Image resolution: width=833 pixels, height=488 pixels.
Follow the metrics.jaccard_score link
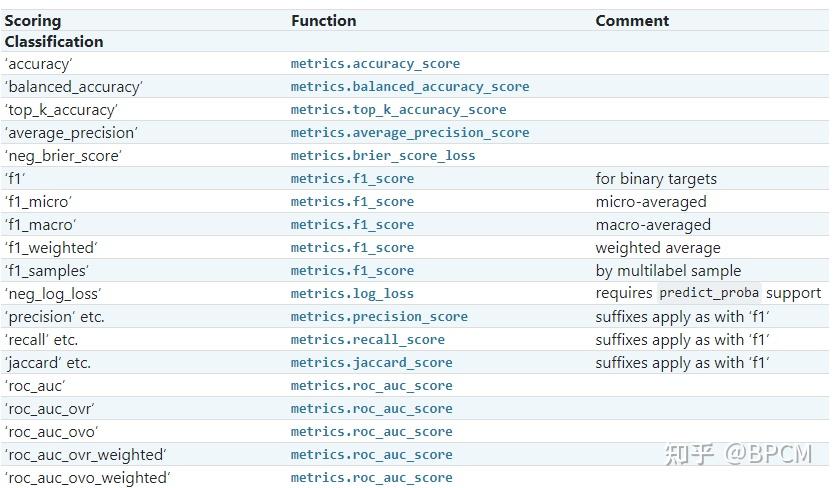point(371,363)
